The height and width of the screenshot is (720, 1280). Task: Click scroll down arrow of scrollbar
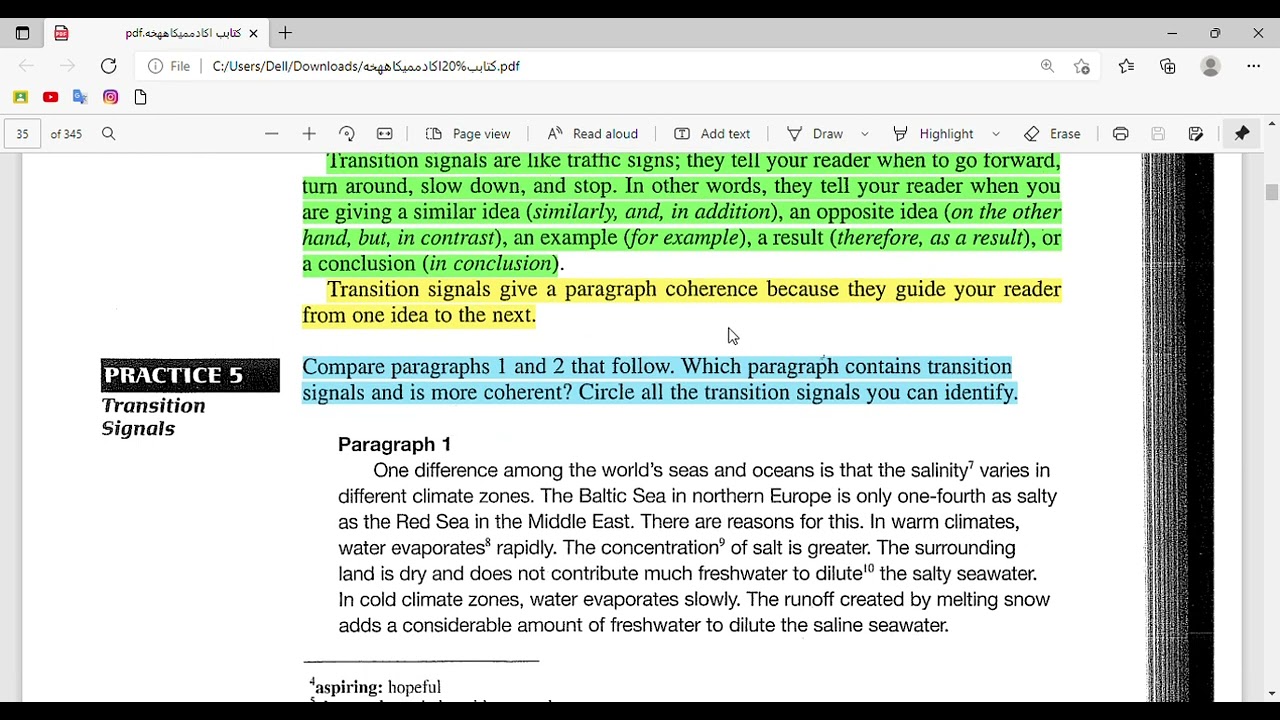tap(1271, 693)
